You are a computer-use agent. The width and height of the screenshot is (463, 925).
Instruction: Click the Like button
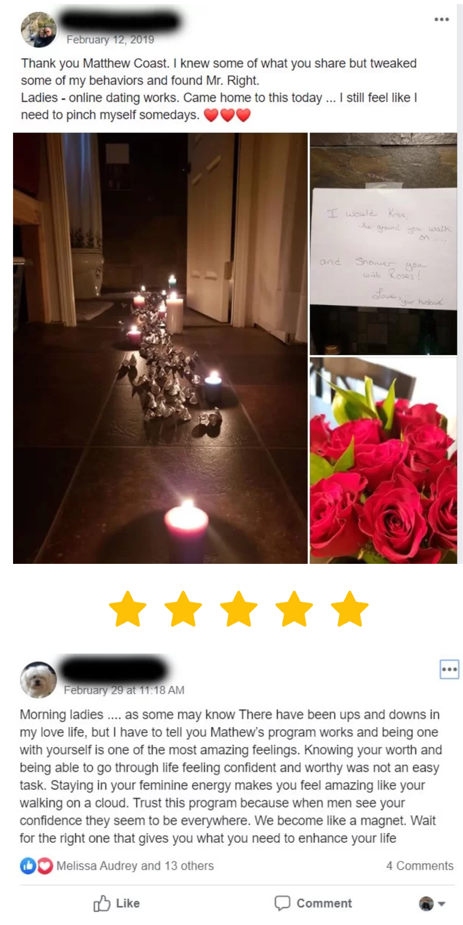point(117,903)
